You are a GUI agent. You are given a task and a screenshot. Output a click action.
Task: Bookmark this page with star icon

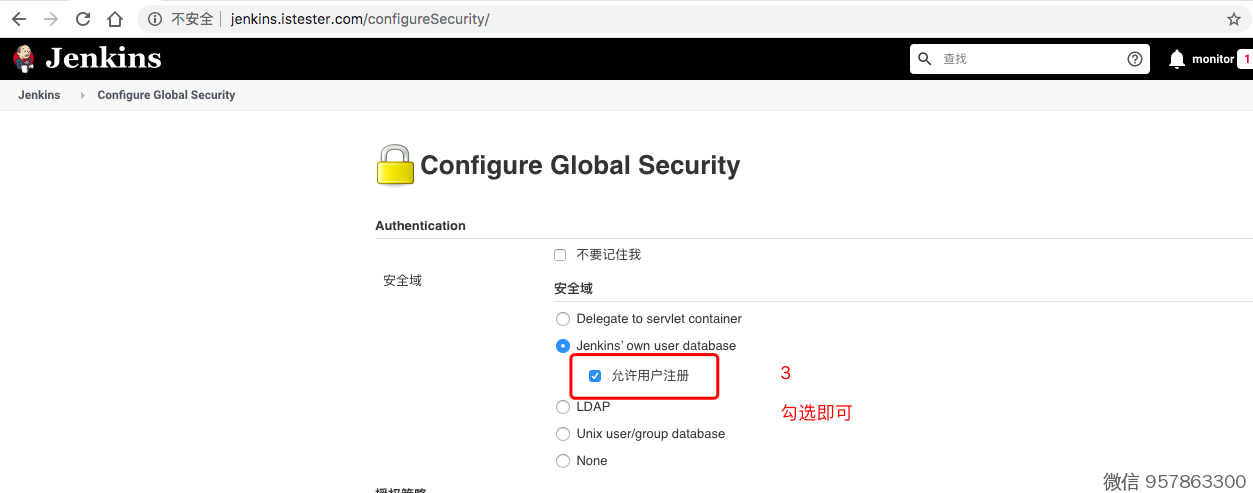tap(1234, 19)
